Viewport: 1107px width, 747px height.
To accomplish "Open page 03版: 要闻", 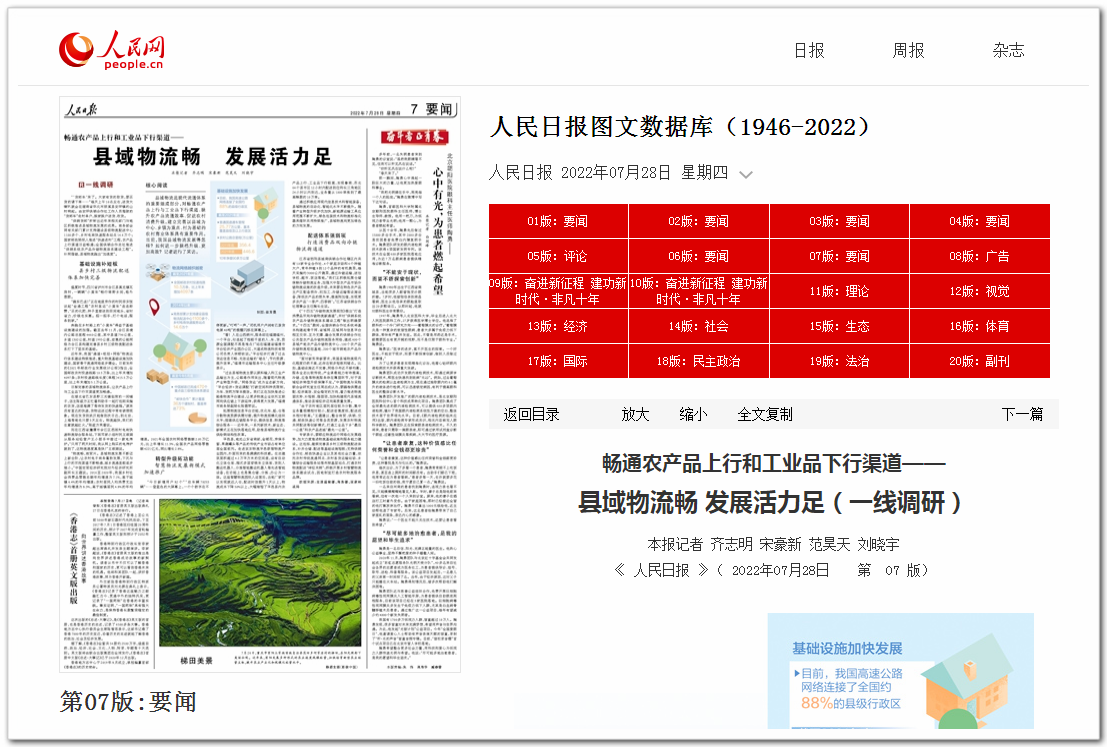I will click(x=839, y=221).
